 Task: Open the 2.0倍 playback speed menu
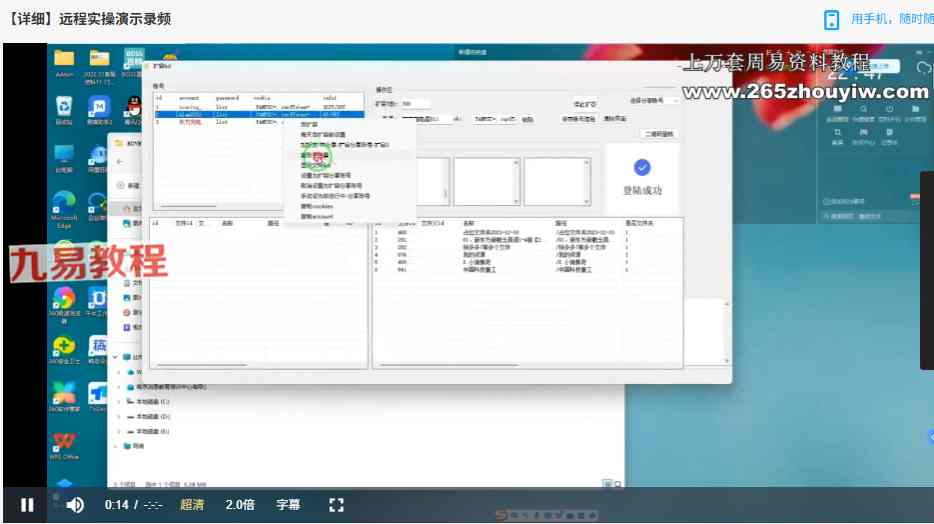click(239, 505)
